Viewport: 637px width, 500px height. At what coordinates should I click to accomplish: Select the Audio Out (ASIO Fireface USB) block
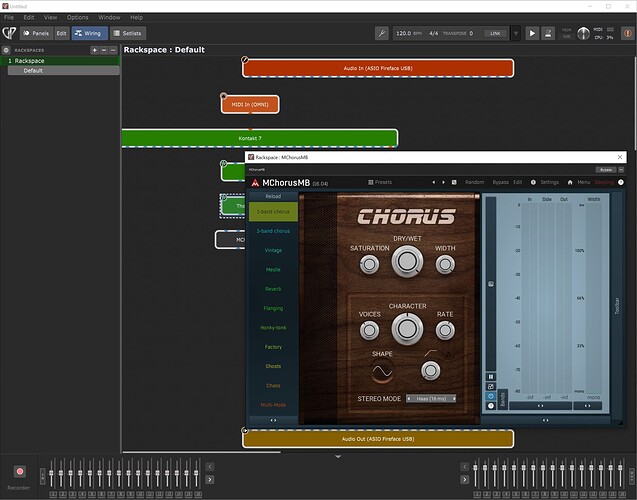tap(378, 439)
